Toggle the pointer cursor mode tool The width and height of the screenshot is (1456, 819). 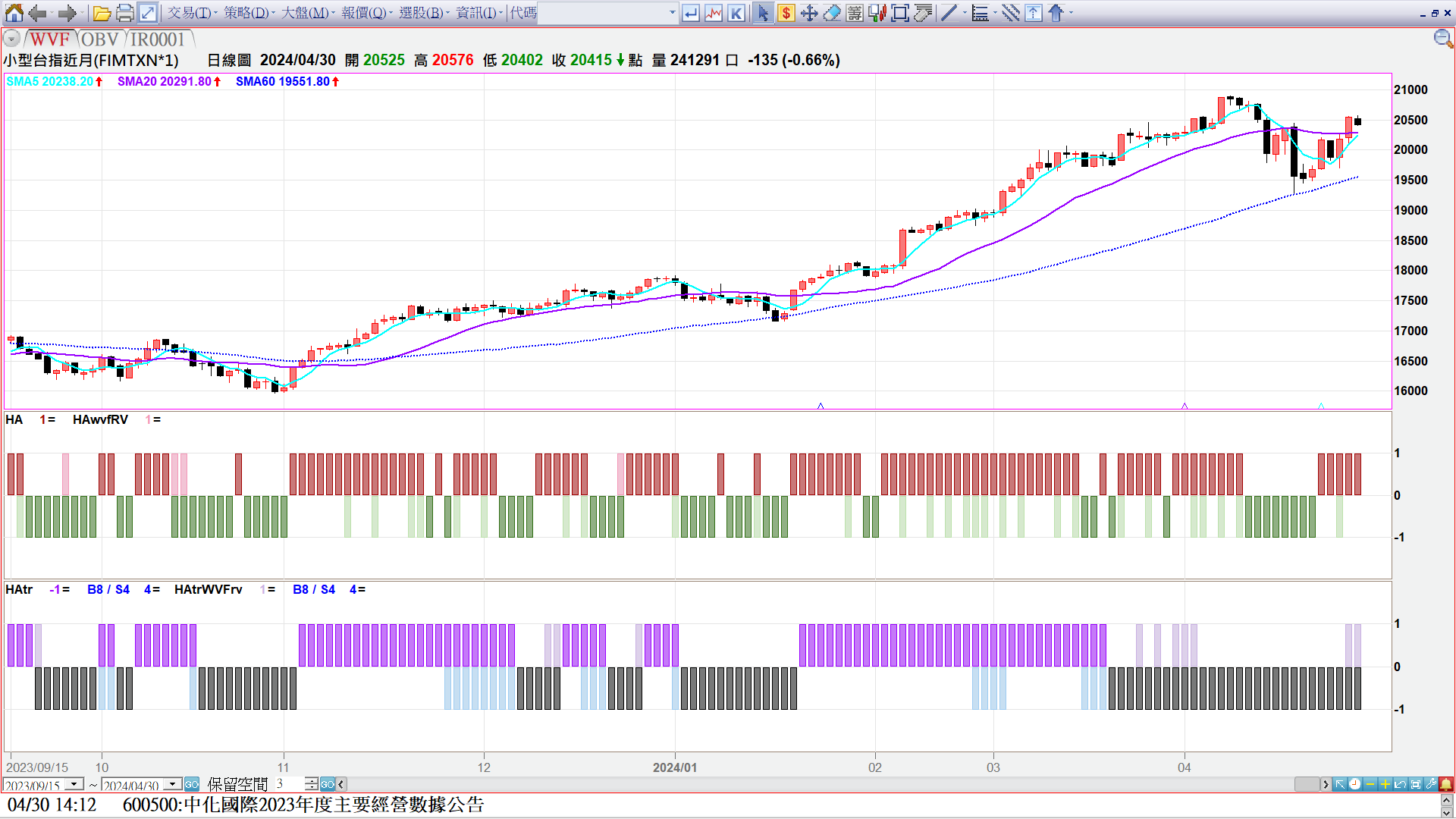pos(763,13)
